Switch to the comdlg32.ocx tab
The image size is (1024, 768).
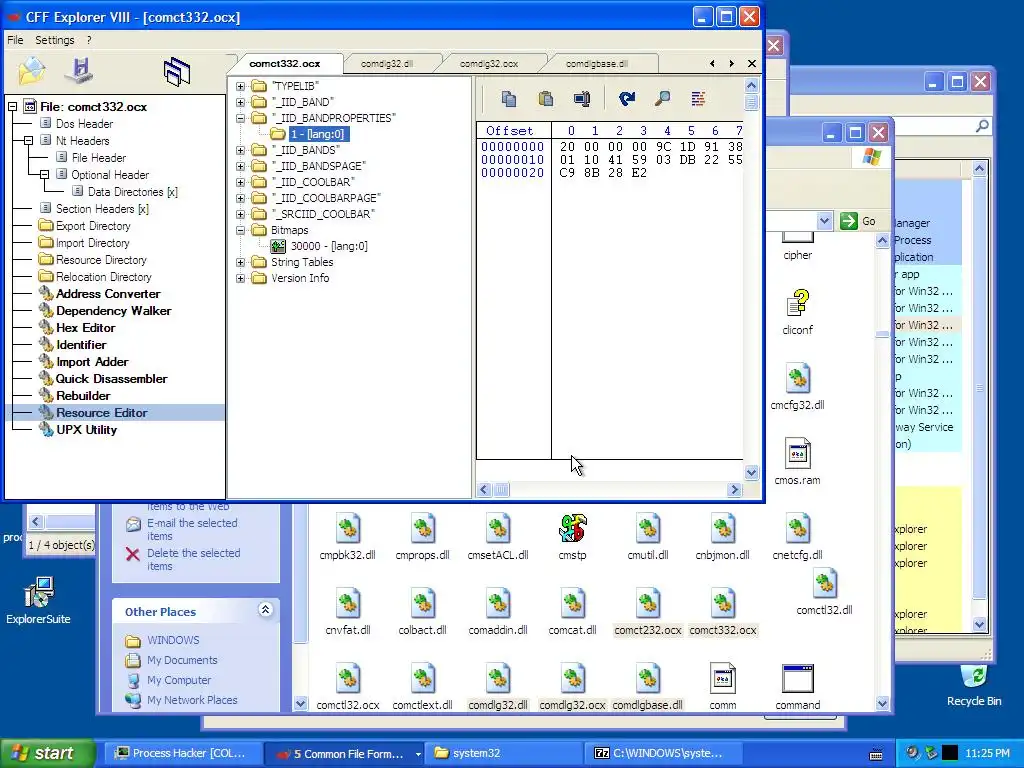488,63
